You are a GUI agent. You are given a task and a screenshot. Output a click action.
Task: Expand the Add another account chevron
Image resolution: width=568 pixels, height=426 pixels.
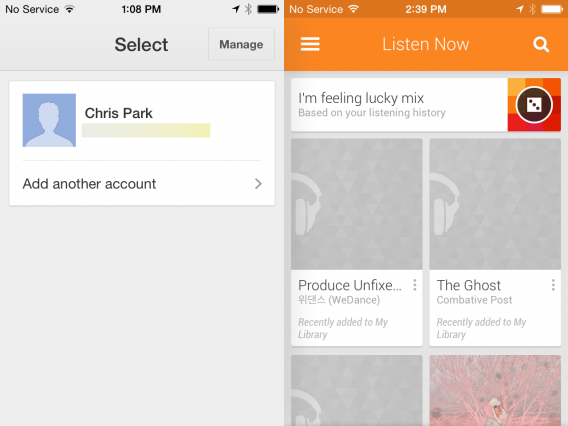tap(258, 184)
